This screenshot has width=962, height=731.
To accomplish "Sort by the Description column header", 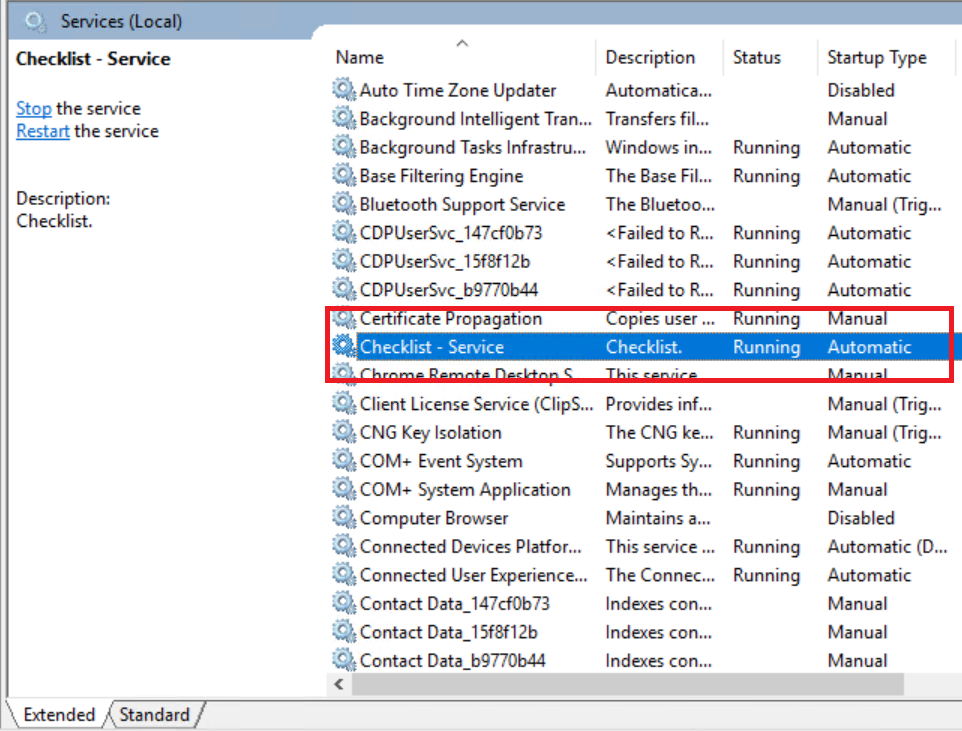I will [x=650, y=58].
